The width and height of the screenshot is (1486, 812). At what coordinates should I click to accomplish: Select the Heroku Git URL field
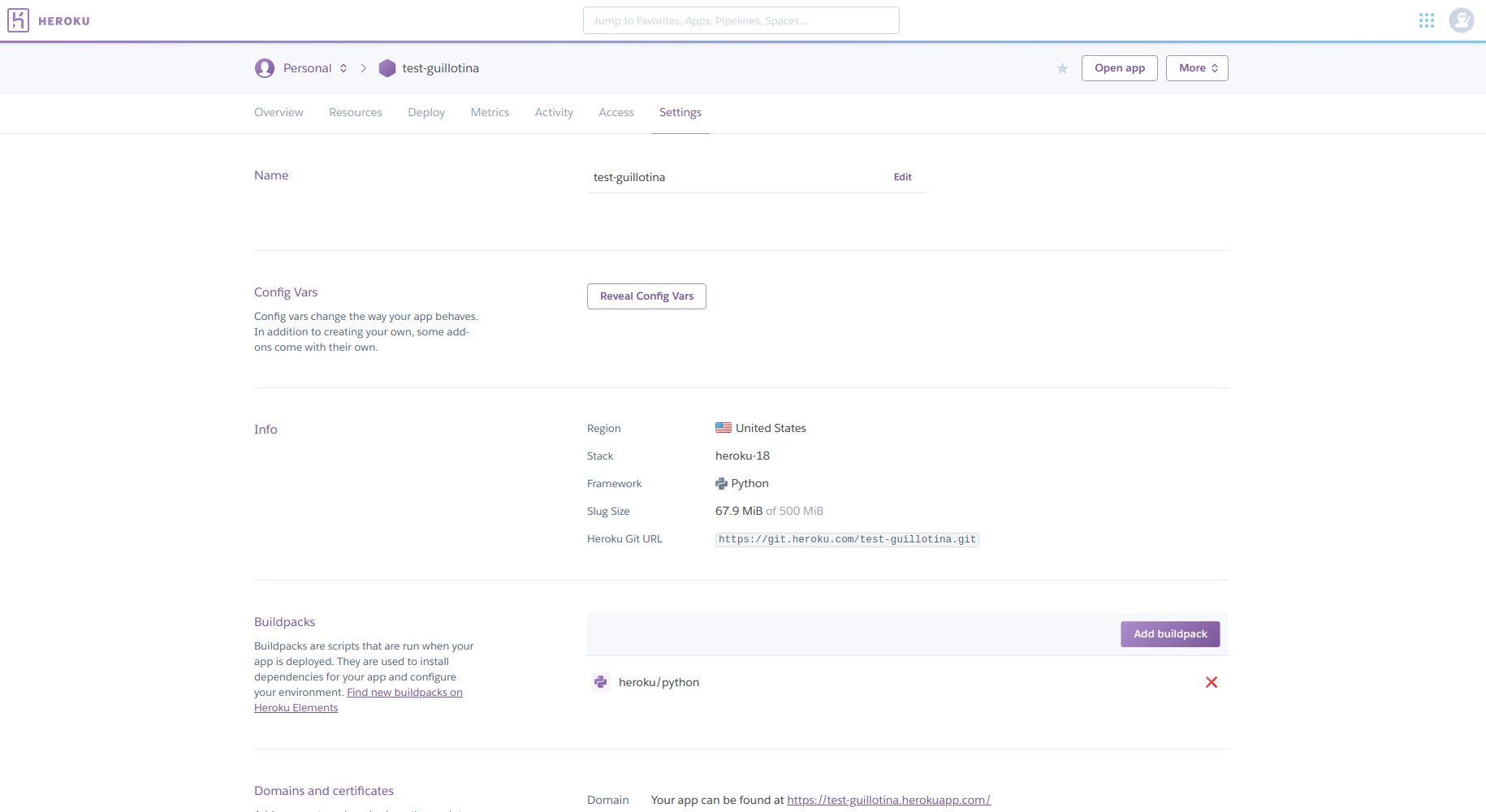click(x=847, y=539)
